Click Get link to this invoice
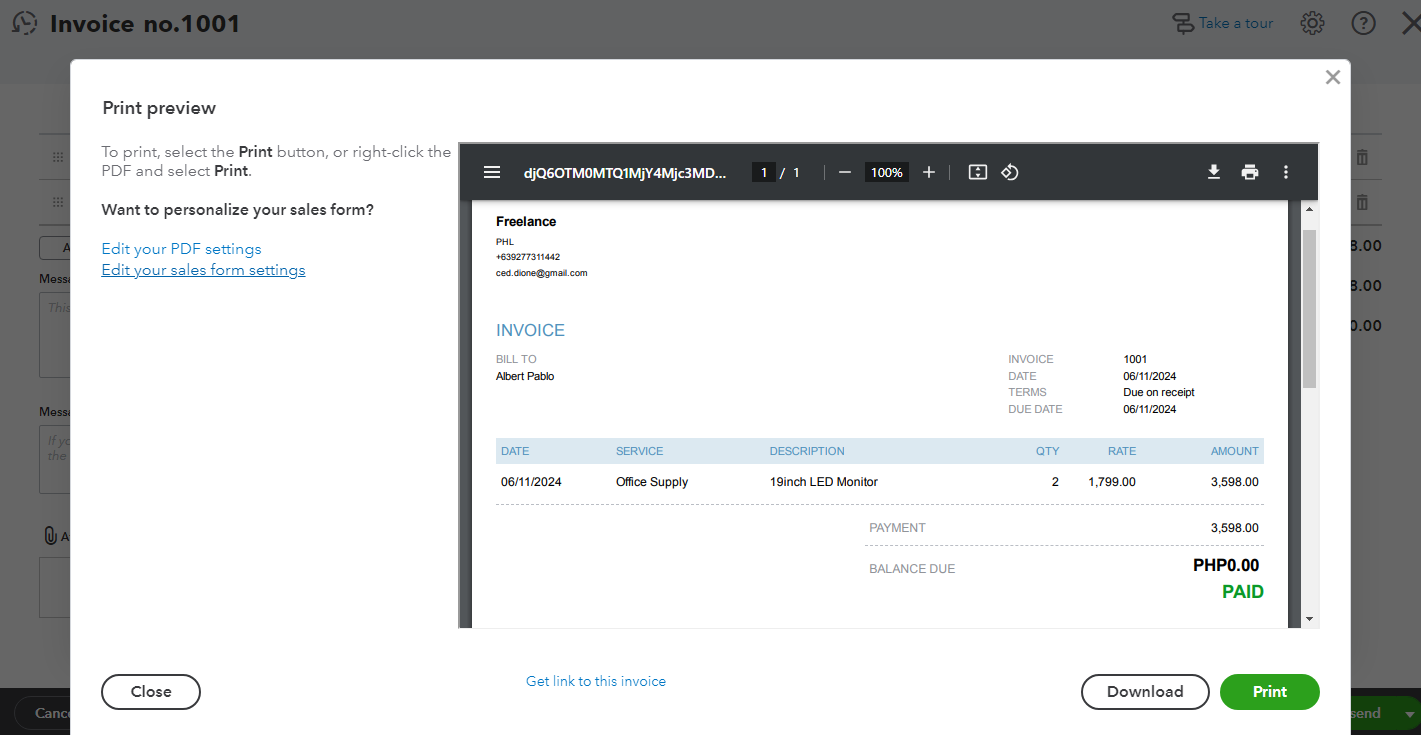 [596, 681]
